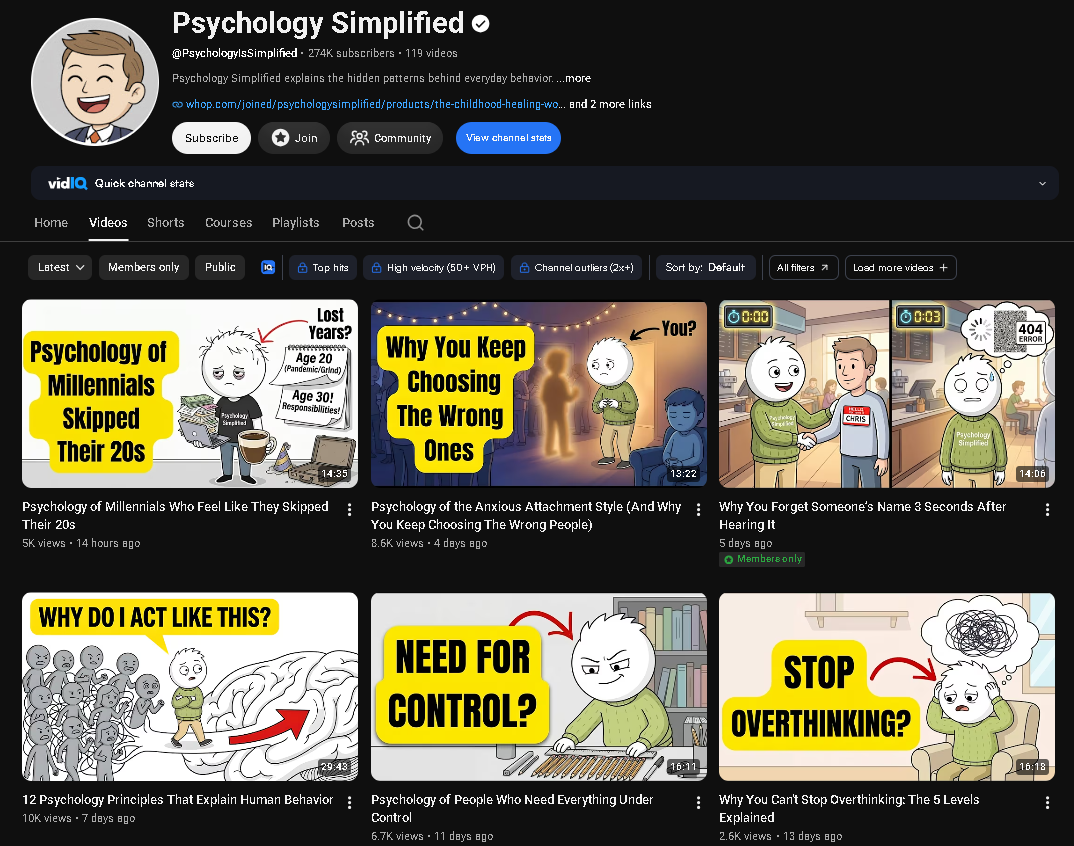Click the Psychology Simplified channel name heading
1074x846 pixels.
coord(318,23)
